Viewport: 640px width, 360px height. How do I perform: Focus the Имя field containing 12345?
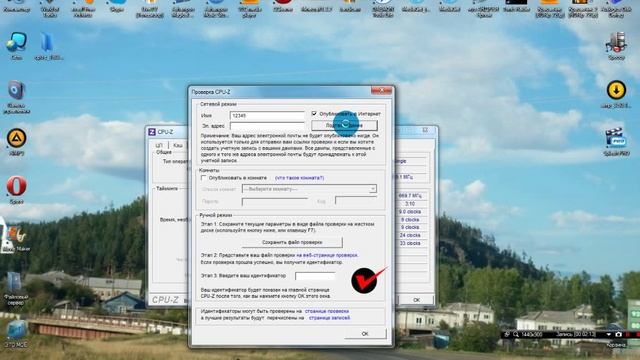267,116
